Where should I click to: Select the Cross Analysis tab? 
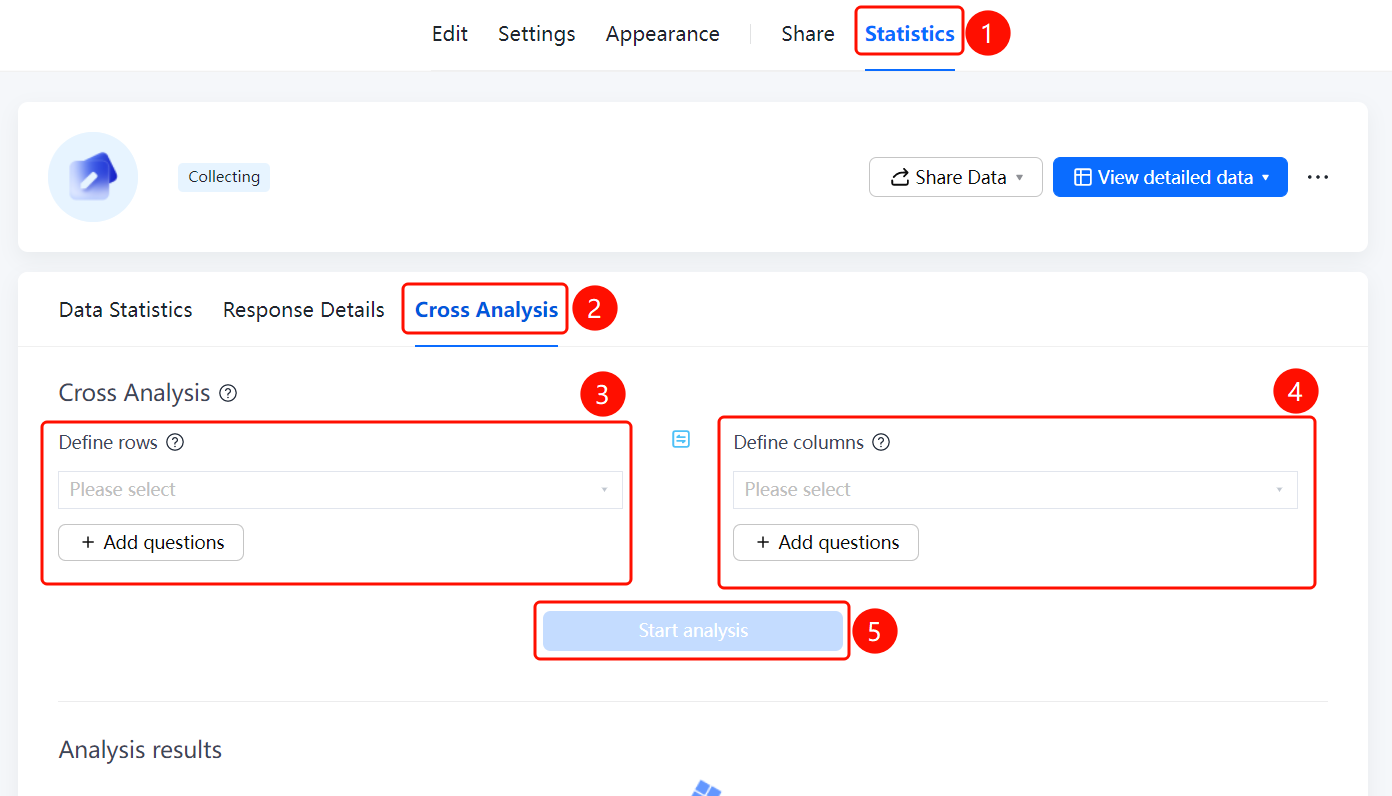tap(487, 310)
